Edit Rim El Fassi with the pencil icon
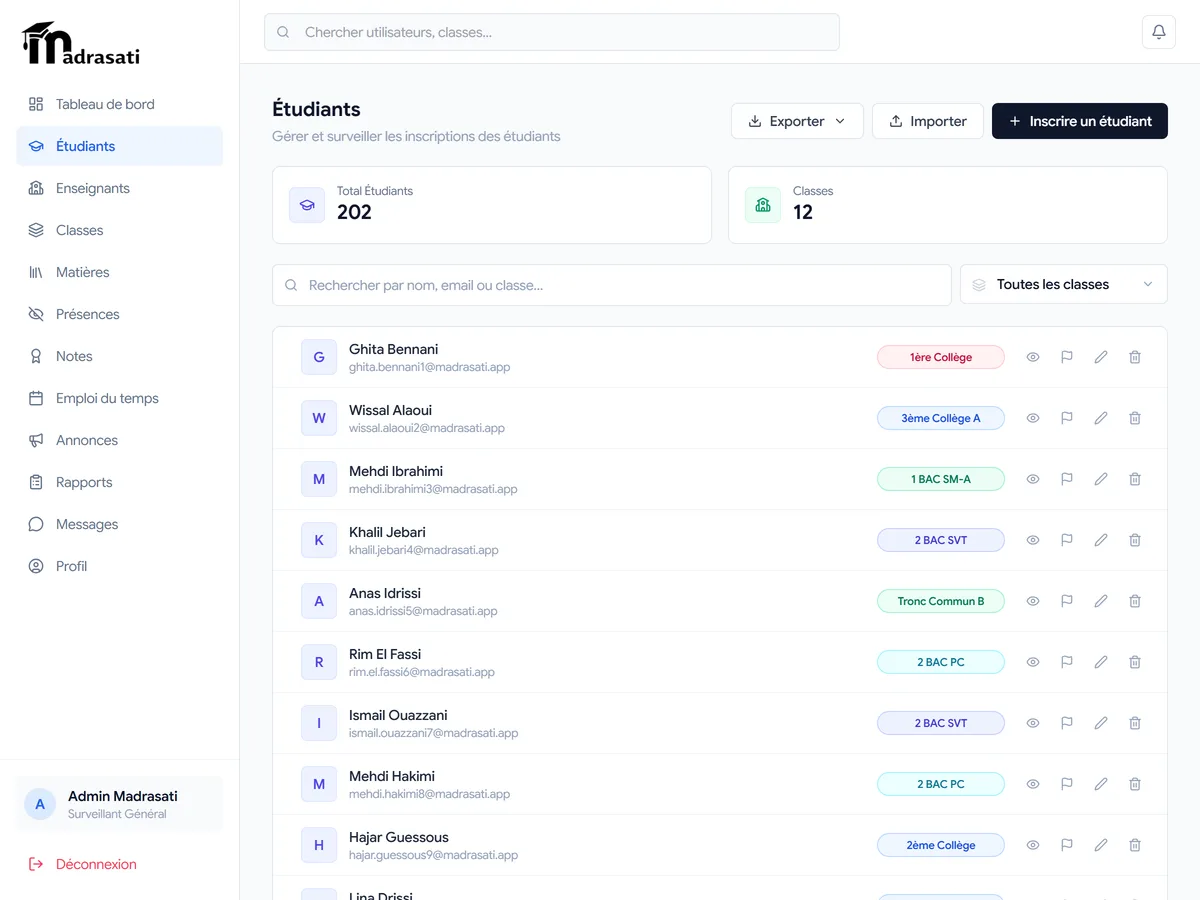This screenshot has width=1200, height=900. tap(1101, 662)
